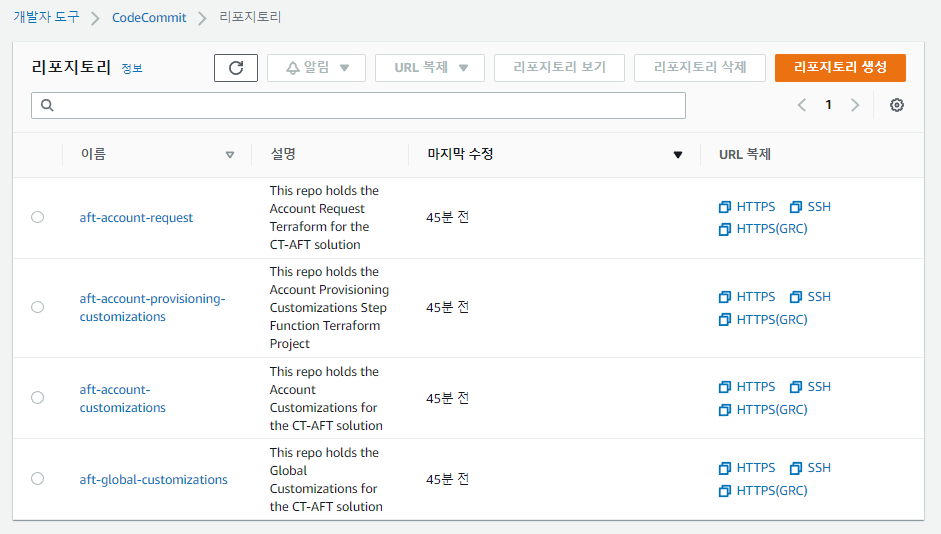
Task: Click the refresh repositories icon button
Action: (x=236, y=68)
